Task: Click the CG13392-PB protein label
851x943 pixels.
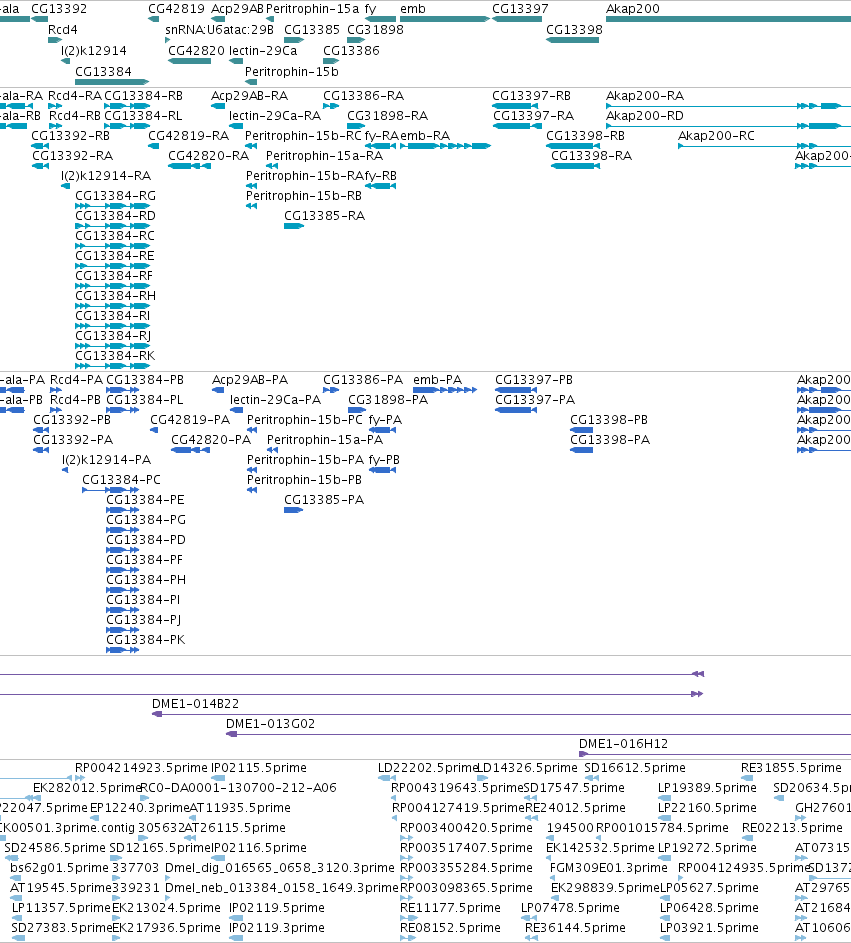Action: tap(72, 419)
